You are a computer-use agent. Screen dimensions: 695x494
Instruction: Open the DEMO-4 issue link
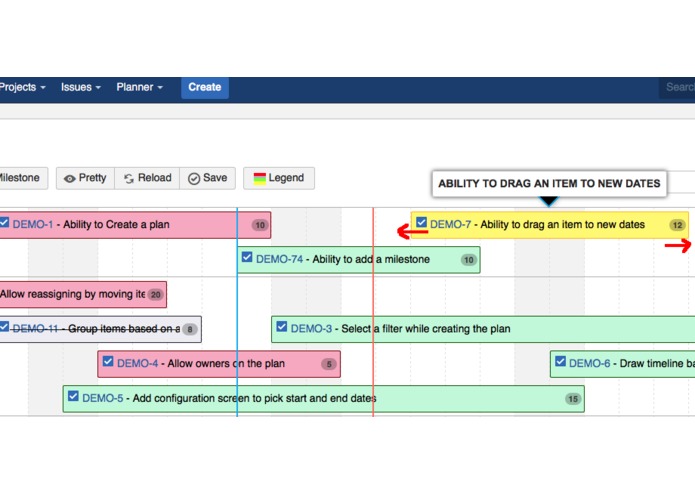137,363
